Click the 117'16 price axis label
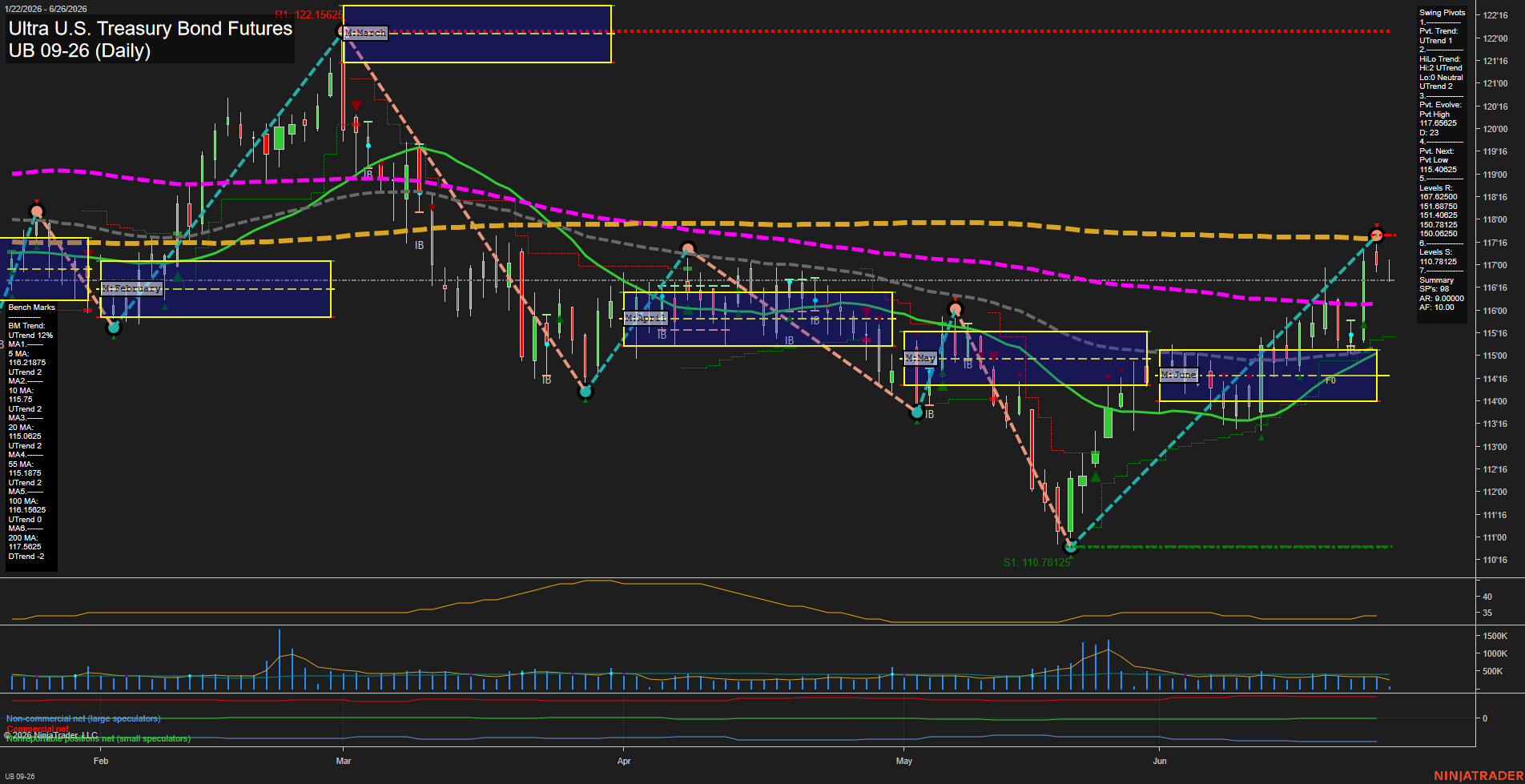 pos(1495,243)
